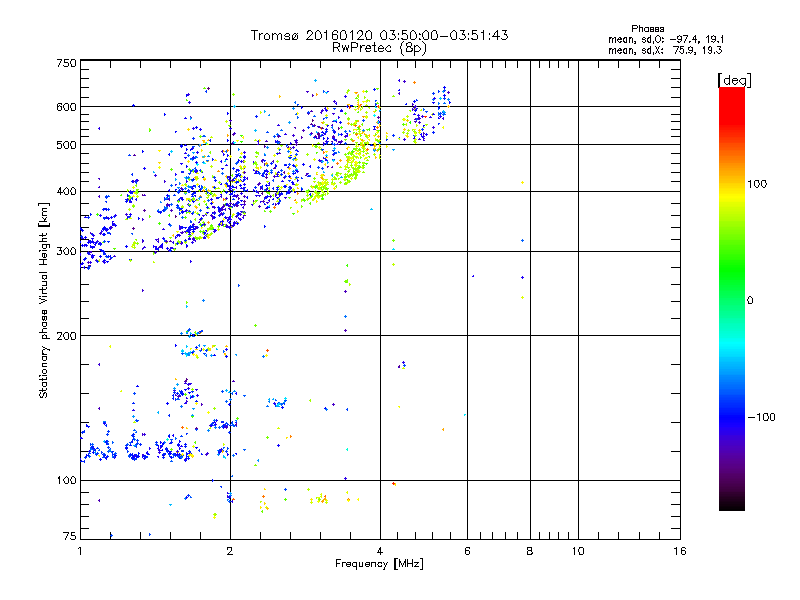Click the "[deg]" colorbar unit label

point(734,80)
